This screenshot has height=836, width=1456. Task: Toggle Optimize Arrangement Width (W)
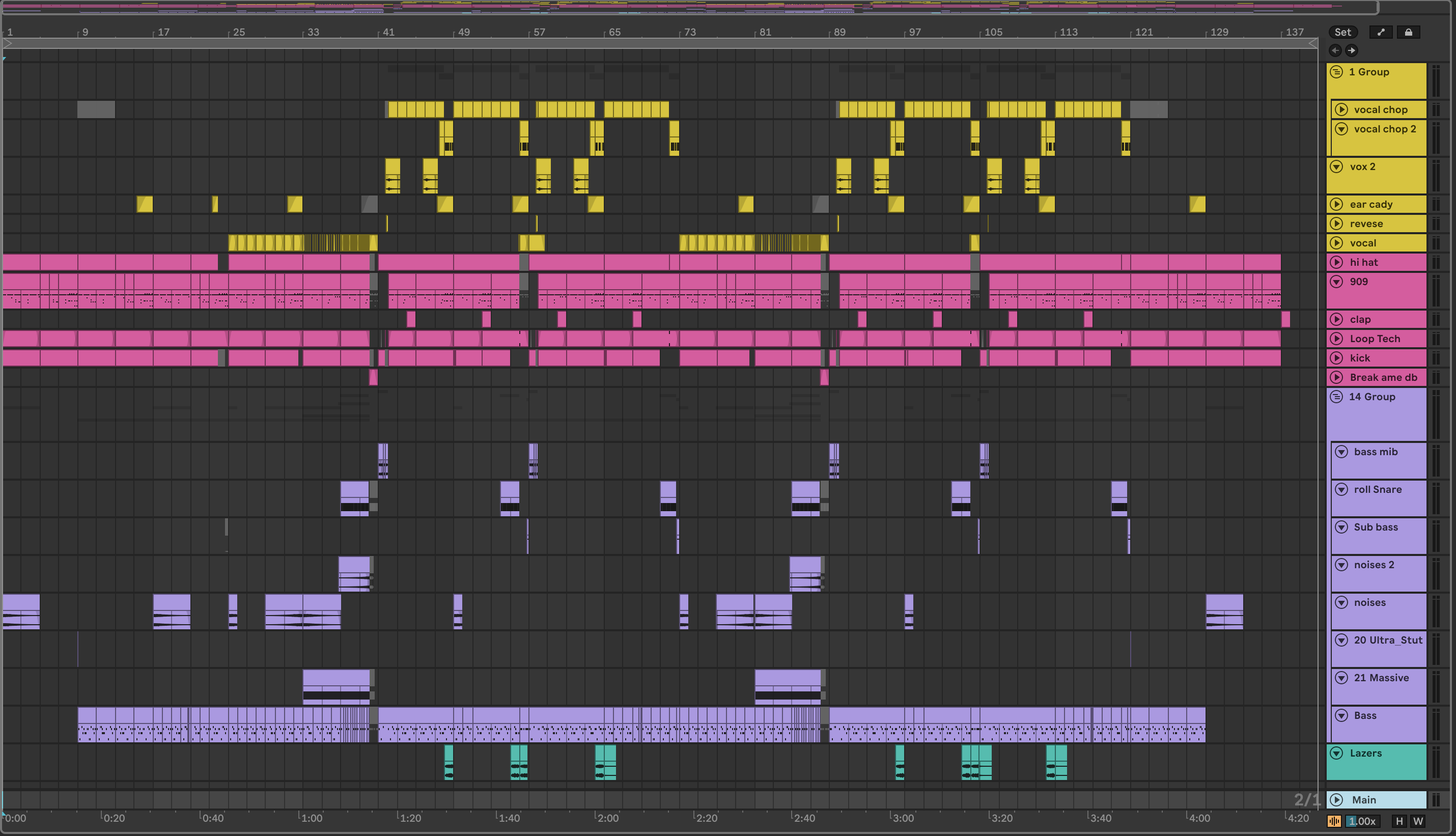click(x=1417, y=821)
